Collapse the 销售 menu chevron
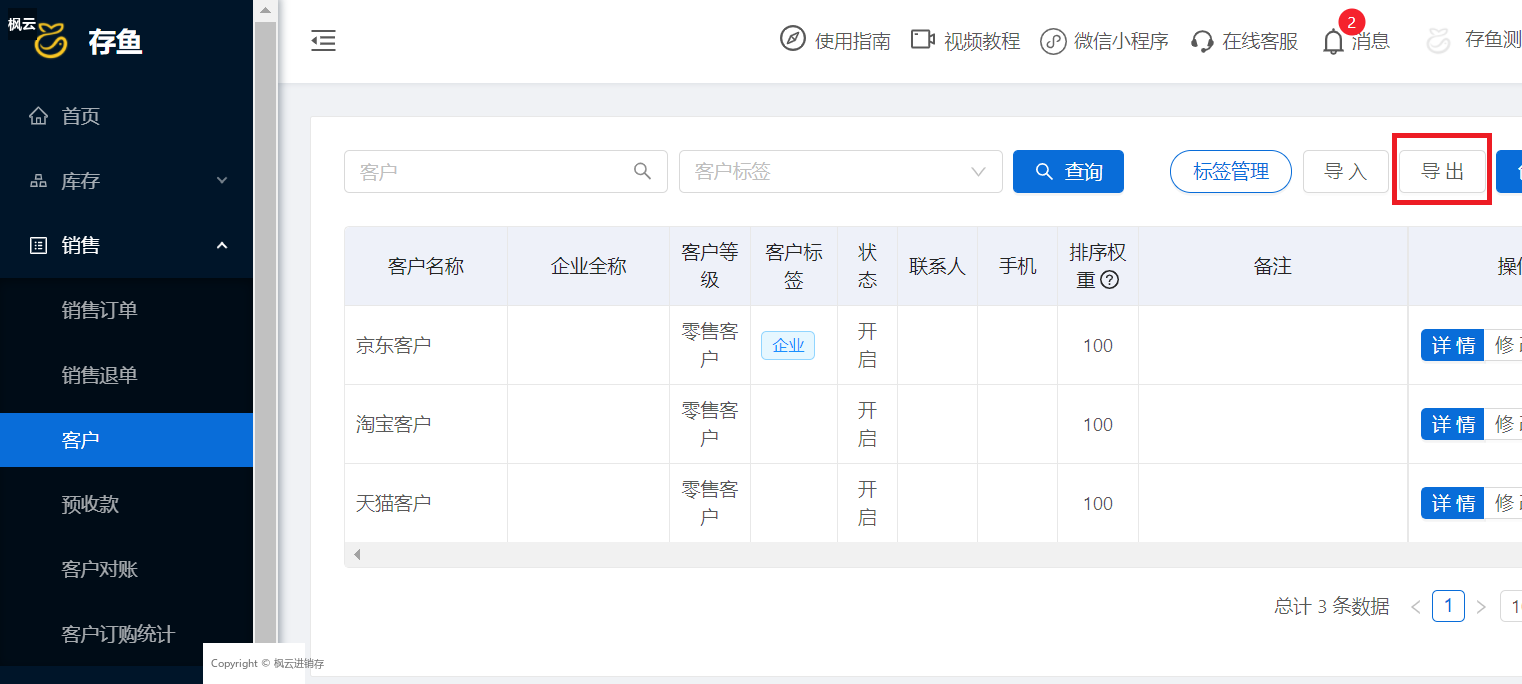This screenshot has height=684, width=1522. point(222,245)
